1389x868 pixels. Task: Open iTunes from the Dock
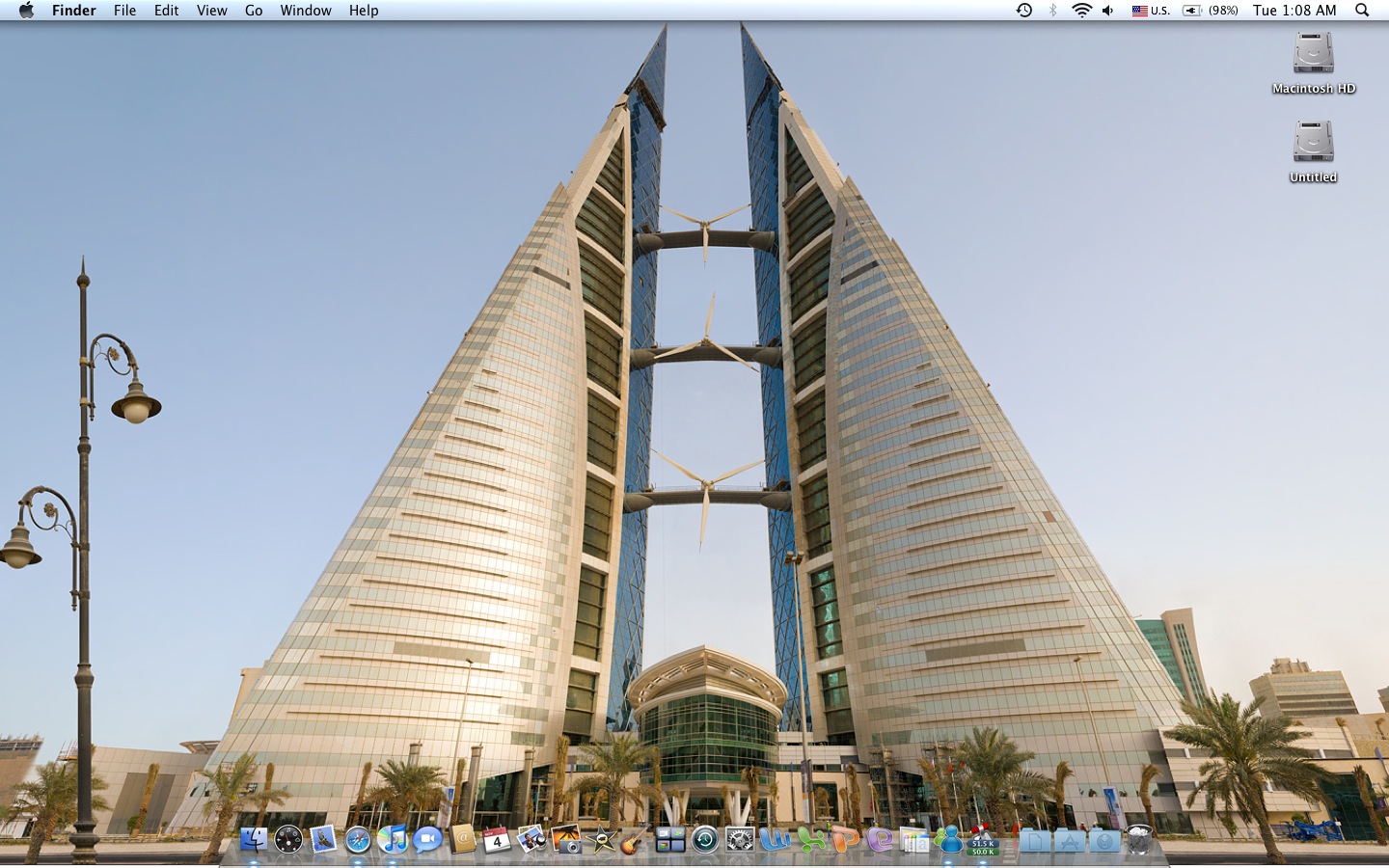(393, 839)
